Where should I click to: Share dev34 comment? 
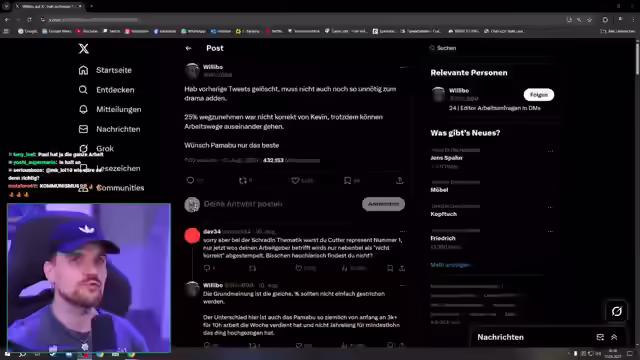coord(402,268)
